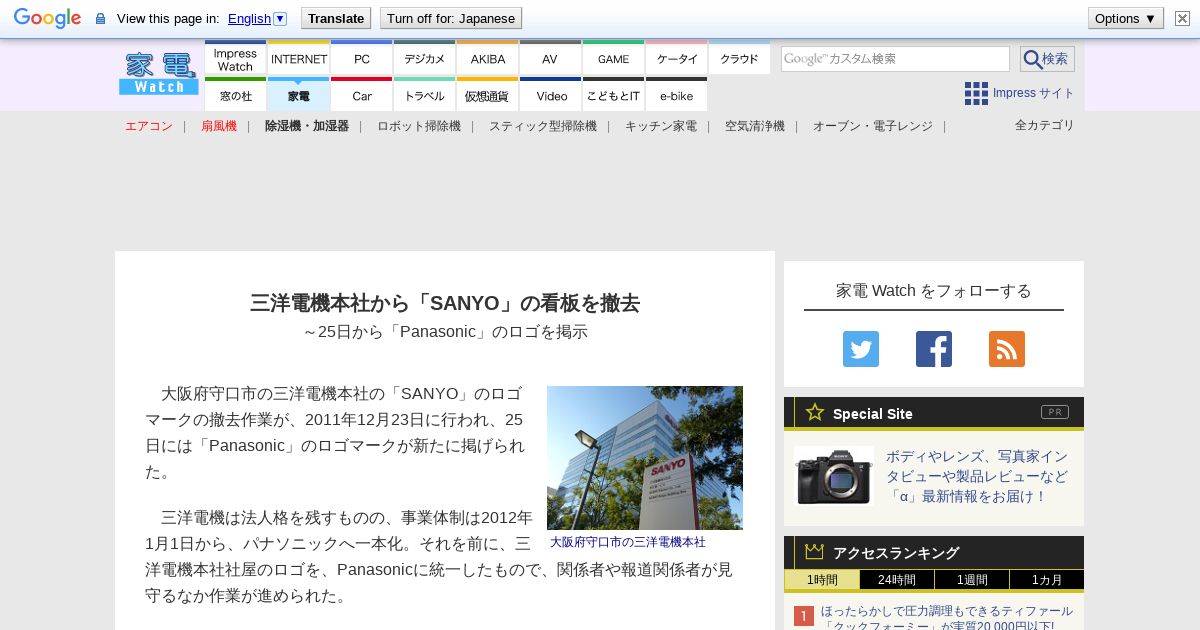Open the キッチン家電 category link
Screen dimensions: 1200x630
(x=661, y=126)
